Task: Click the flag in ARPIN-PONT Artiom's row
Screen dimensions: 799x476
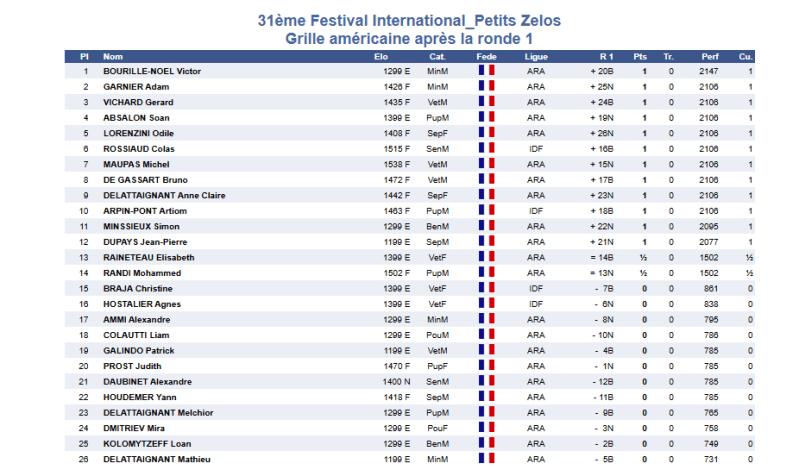Action: [x=486, y=211]
